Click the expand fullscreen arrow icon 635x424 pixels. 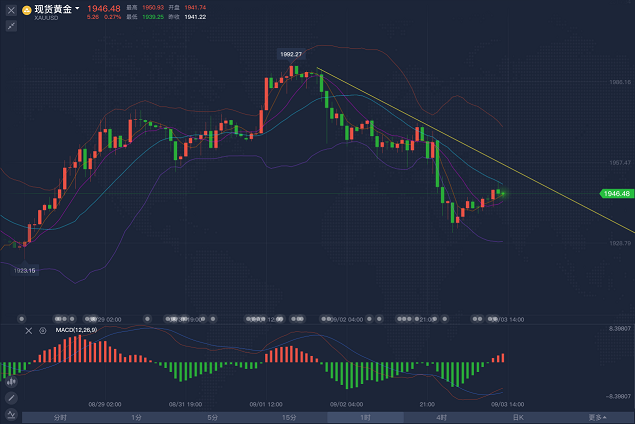(11, 27)
